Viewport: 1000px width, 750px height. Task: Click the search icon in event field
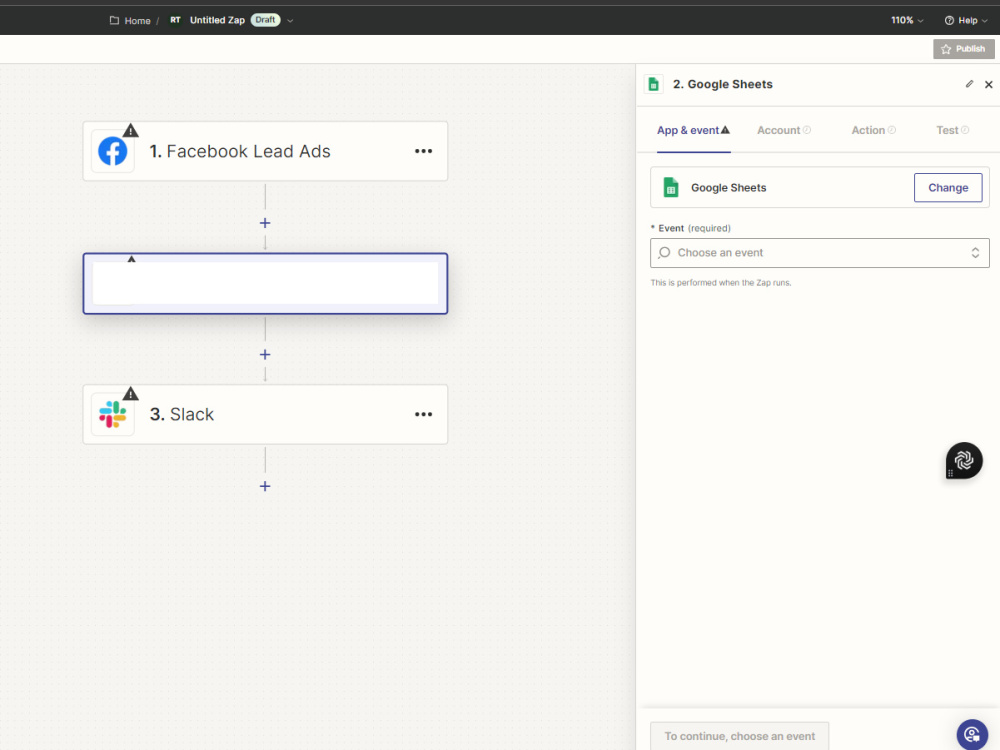[664, 253]
